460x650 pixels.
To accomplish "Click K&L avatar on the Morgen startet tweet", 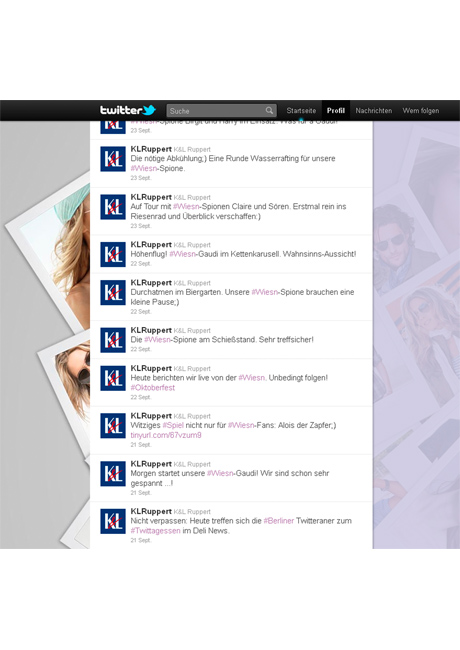I will point(113,474).
